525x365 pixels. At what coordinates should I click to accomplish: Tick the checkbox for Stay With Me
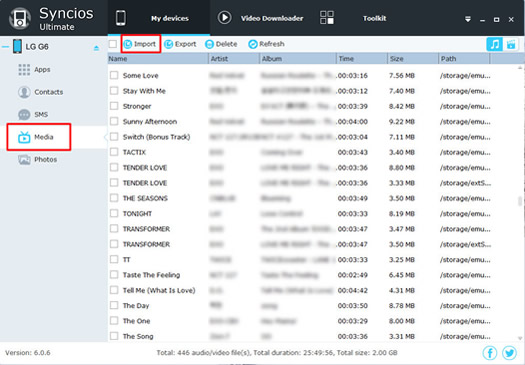114,91
